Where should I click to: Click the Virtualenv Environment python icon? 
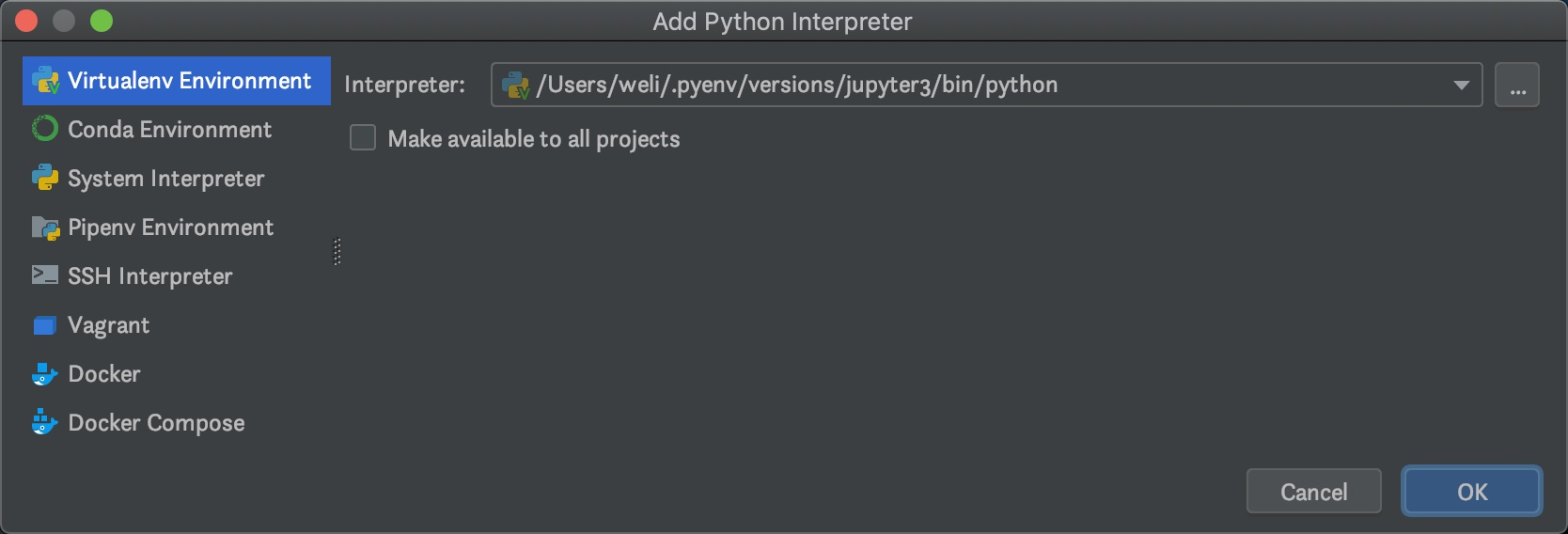point(45,81)
